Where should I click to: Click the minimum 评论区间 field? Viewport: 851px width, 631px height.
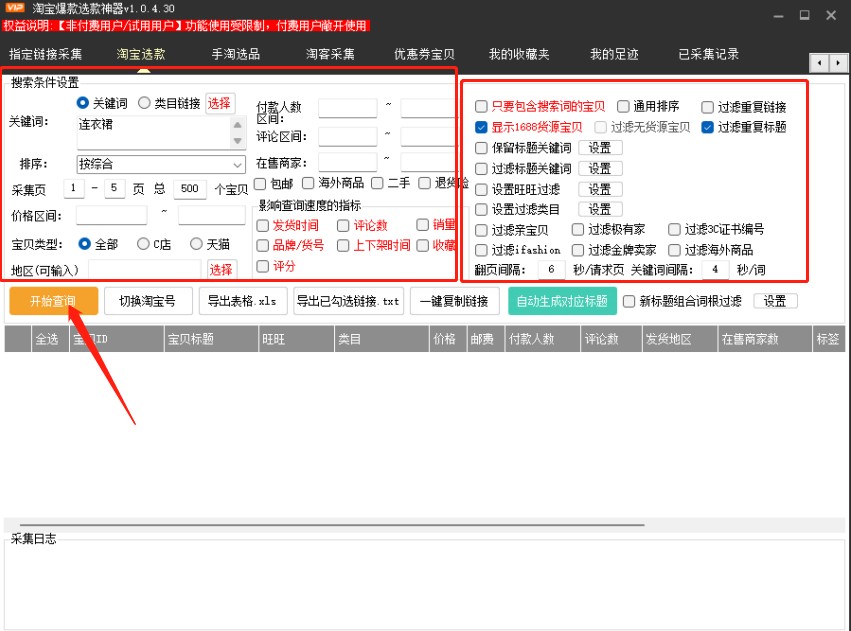[347, 136]
